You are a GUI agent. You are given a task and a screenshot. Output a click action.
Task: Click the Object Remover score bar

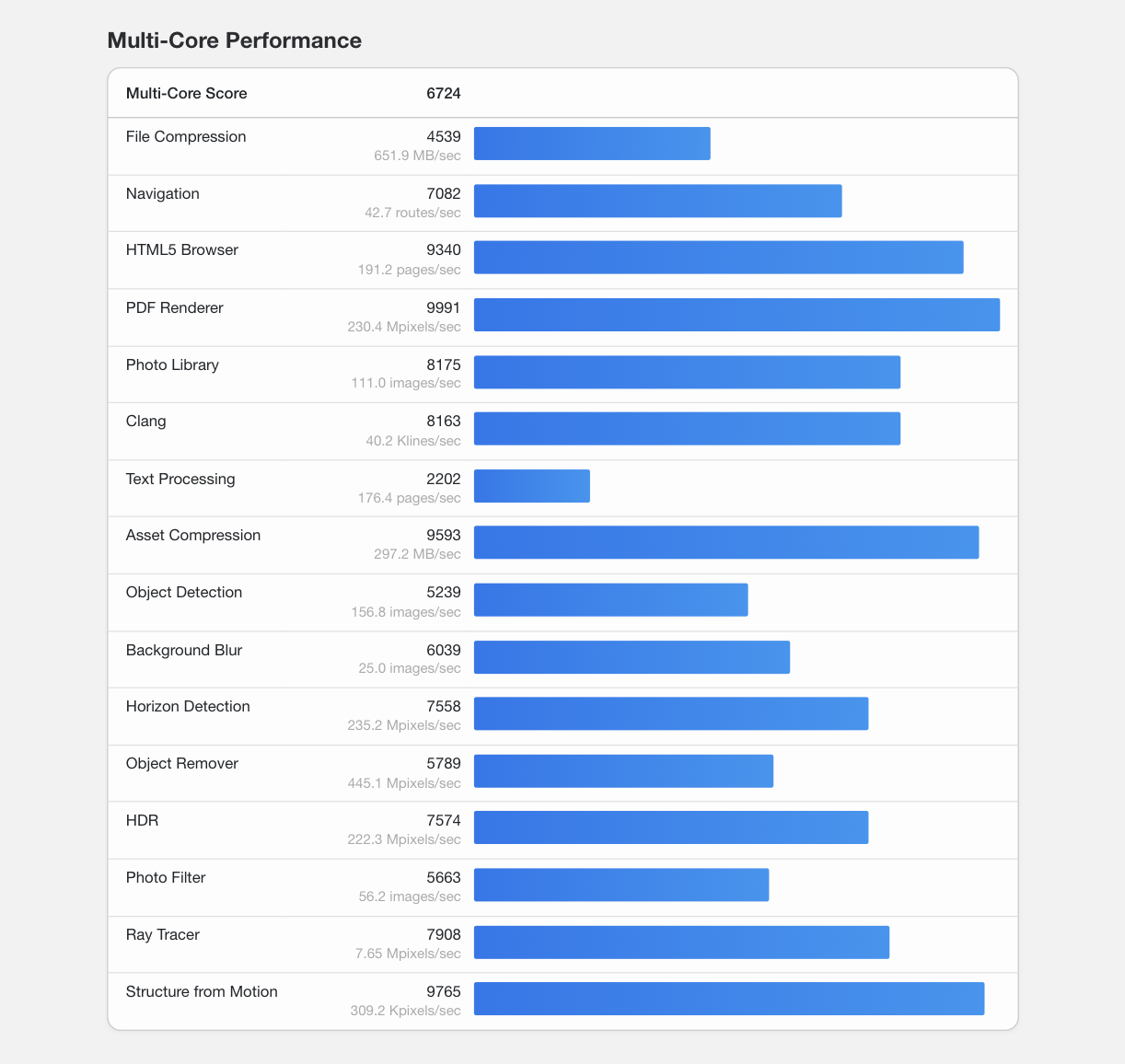(x=623, y=770)
